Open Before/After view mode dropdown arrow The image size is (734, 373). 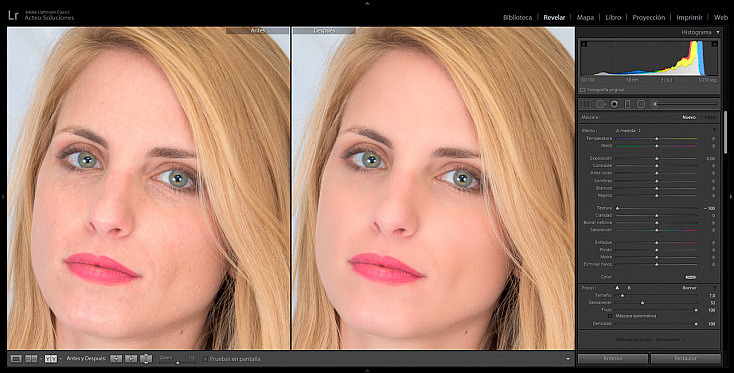point(60,359)
